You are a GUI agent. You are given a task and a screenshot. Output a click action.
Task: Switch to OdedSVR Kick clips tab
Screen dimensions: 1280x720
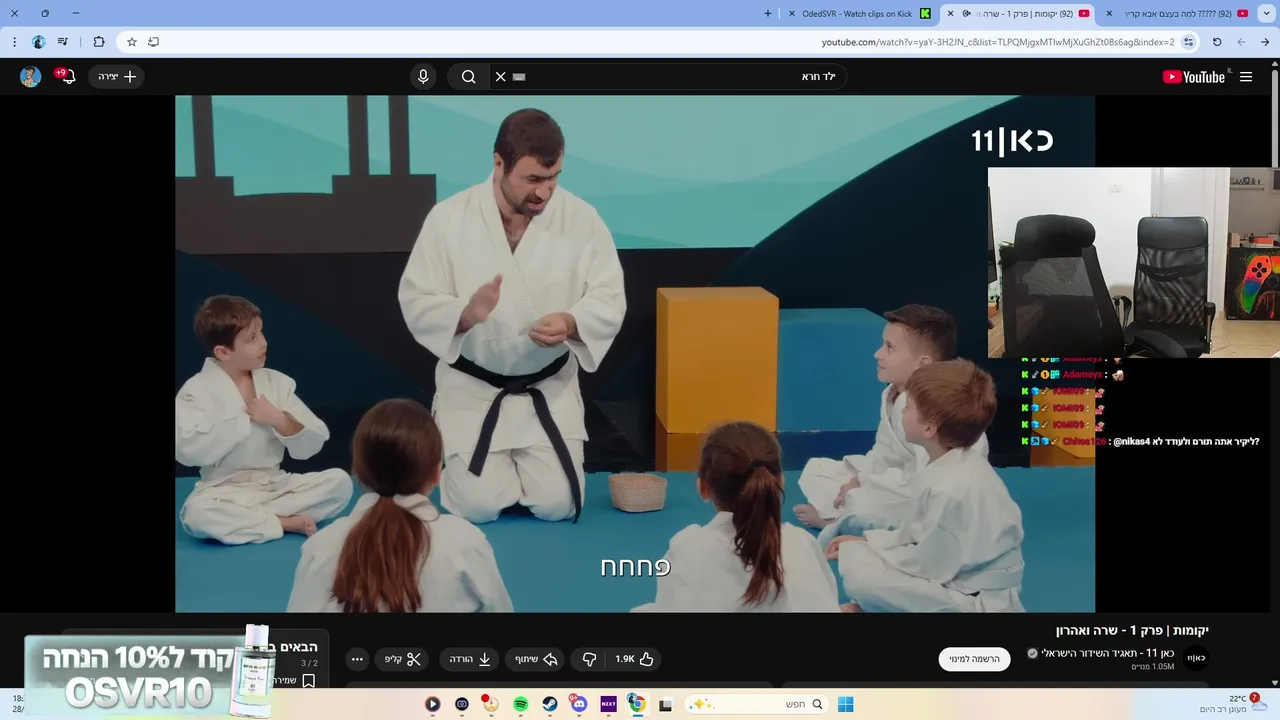pyautogui.click(x=860, y=14)
